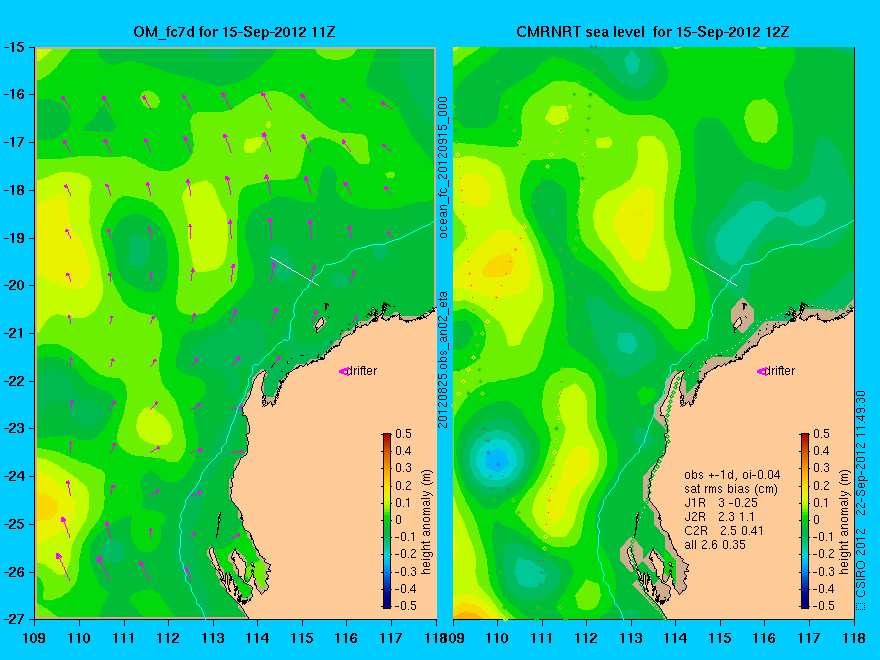Click the C2R 2.5 0.41 statistics row
The height and width of the screenshot is (660, 880).
coord(724,530)
